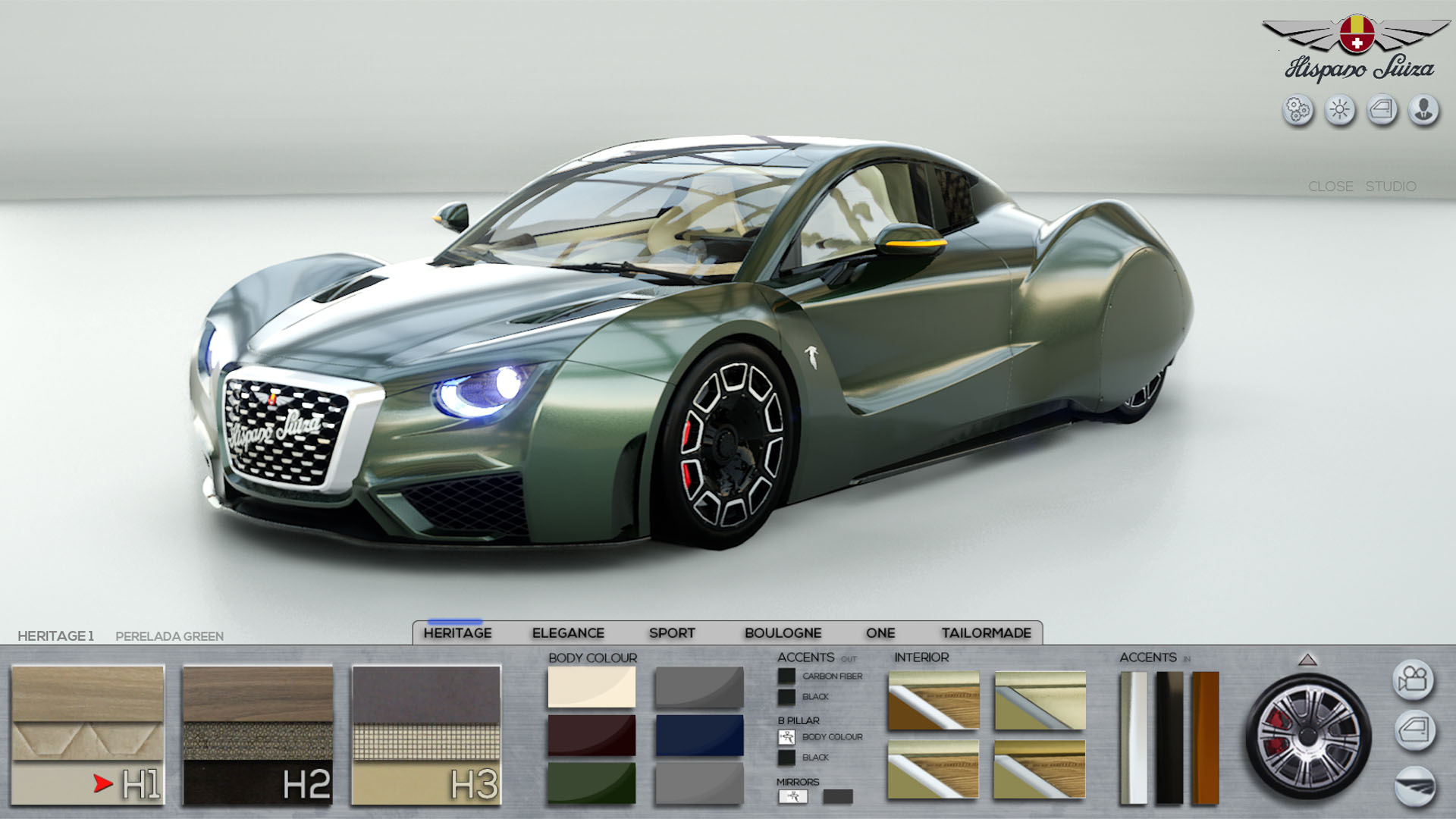
Task: Open the user profile icon
Action: (x=1423, y=111)
